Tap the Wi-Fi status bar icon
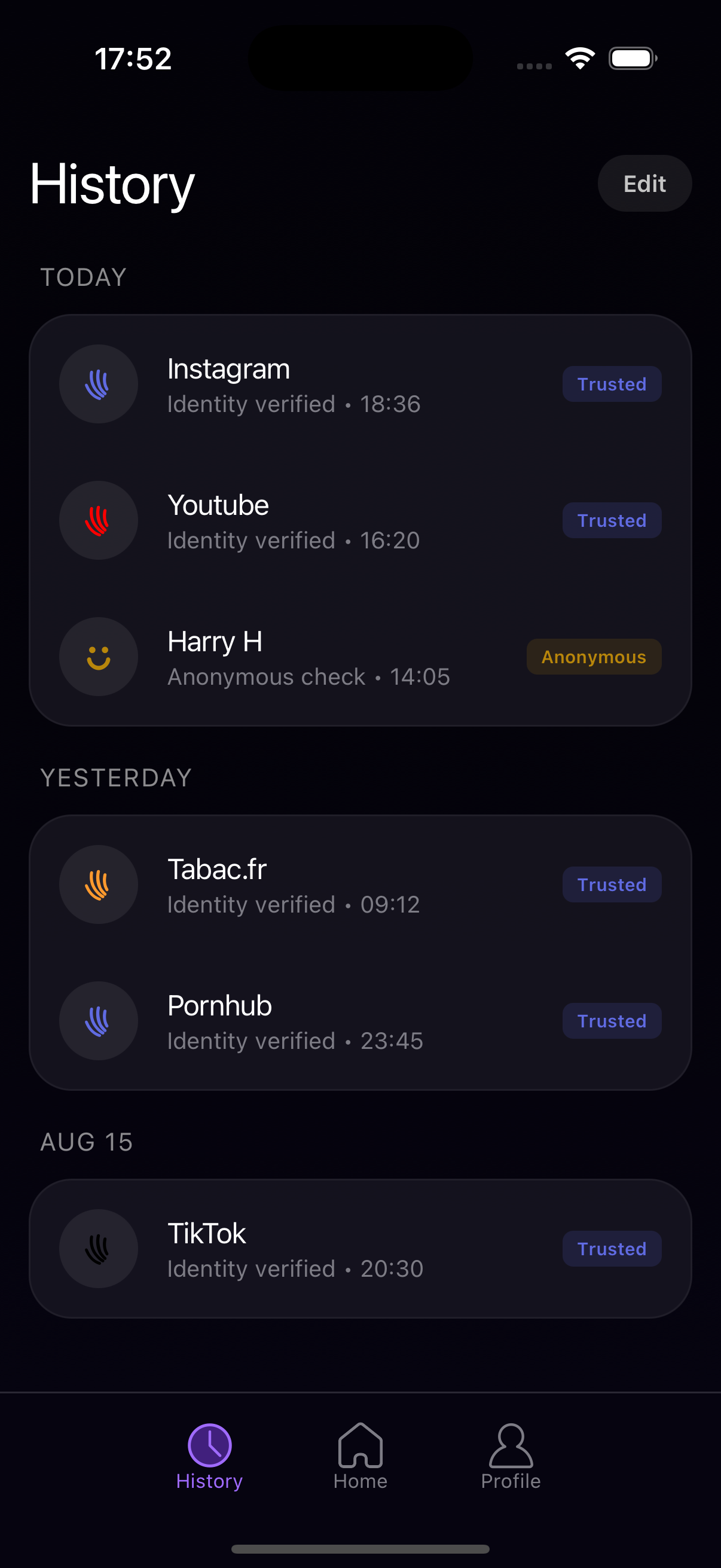 coord(580,59)
